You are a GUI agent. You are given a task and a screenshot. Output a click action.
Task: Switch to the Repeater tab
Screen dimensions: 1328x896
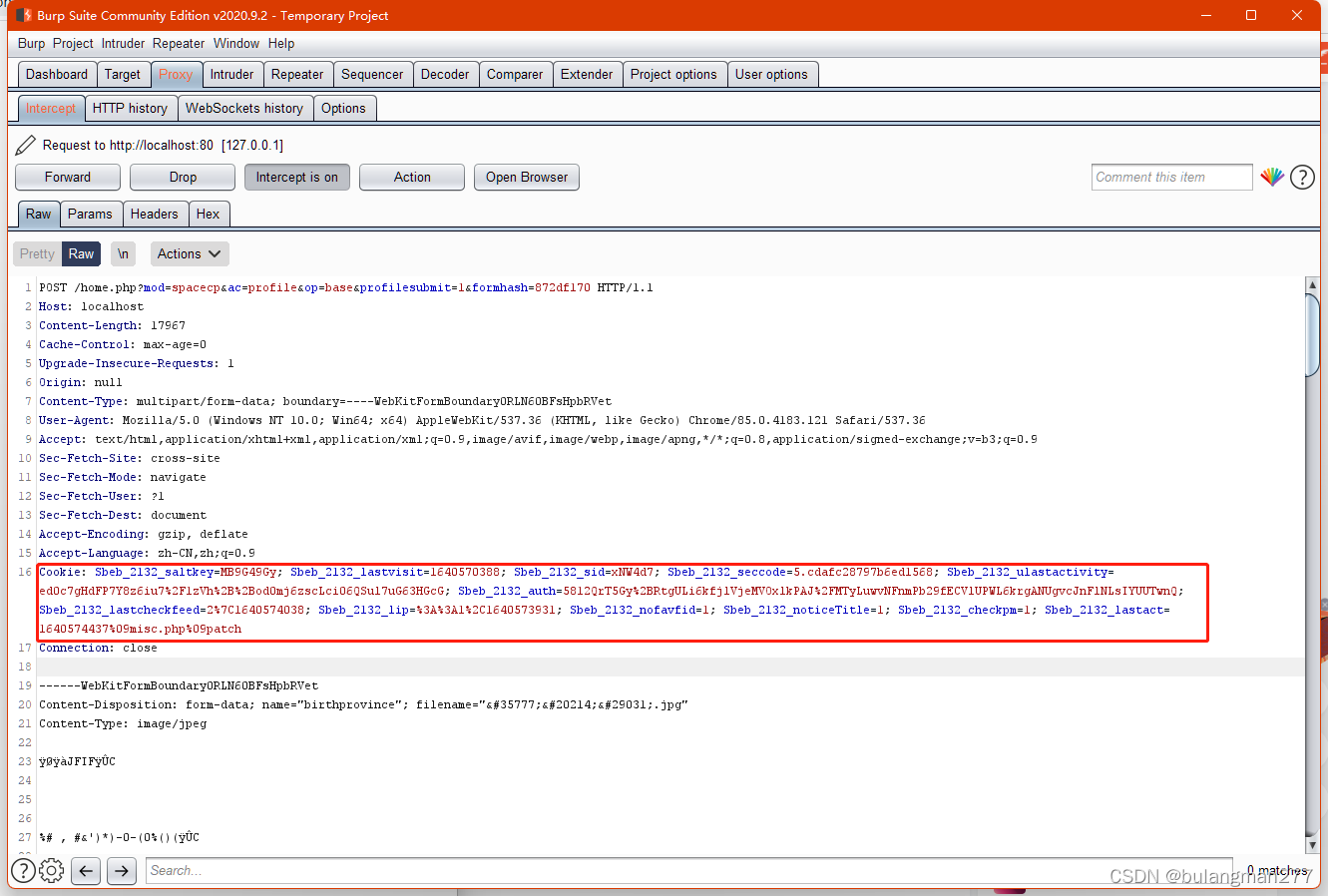coord(297,74)
